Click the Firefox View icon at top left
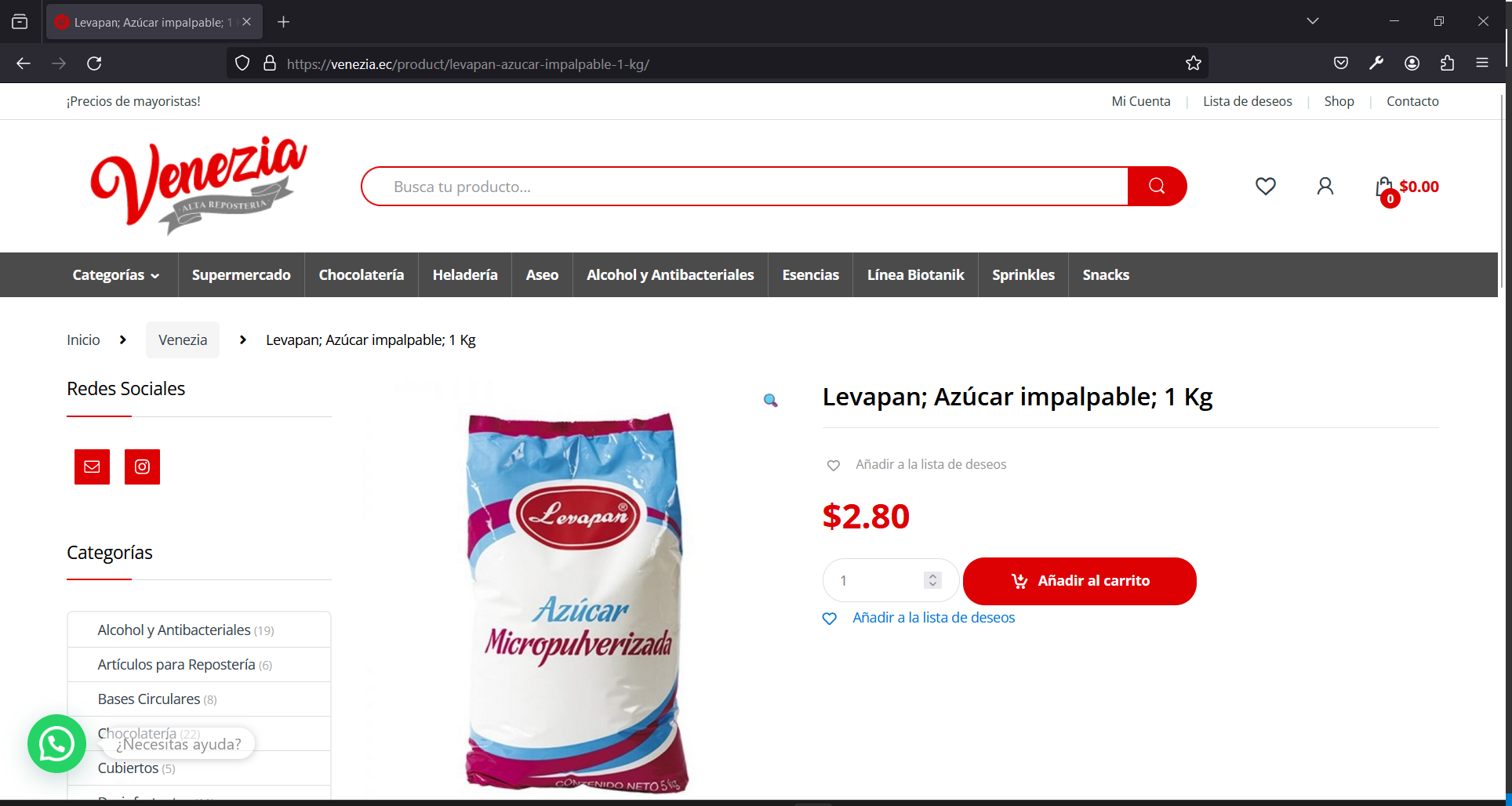Screen dimensions: 1512x806 tap(20, 22)
